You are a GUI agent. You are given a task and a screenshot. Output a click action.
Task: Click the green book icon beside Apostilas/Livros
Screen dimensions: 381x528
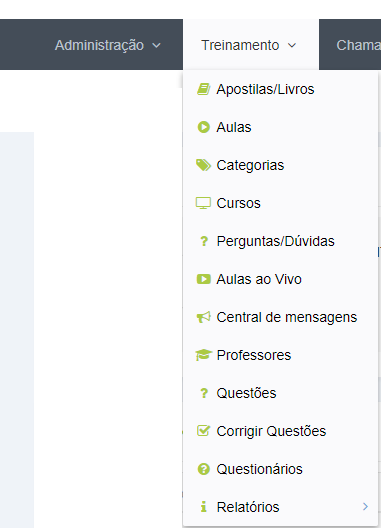[x=203, y=89]
